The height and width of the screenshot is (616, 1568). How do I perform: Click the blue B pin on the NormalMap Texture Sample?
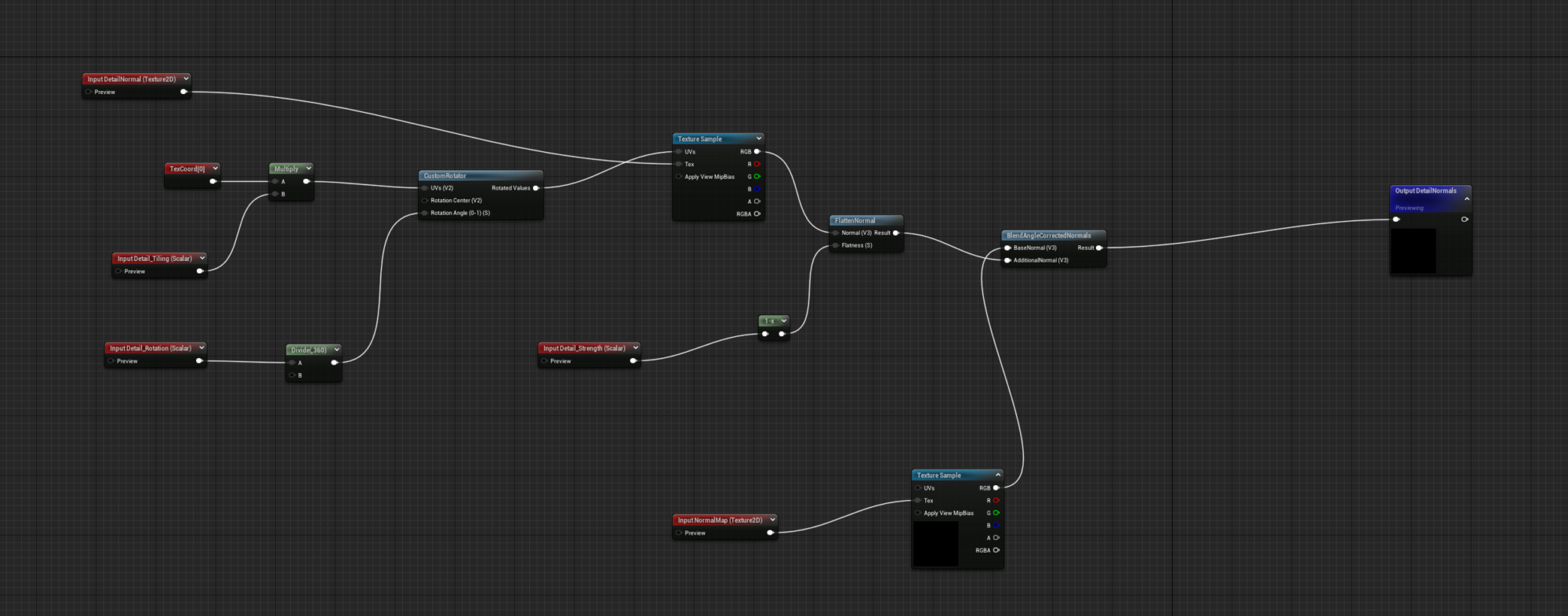(x=996, y=525)
